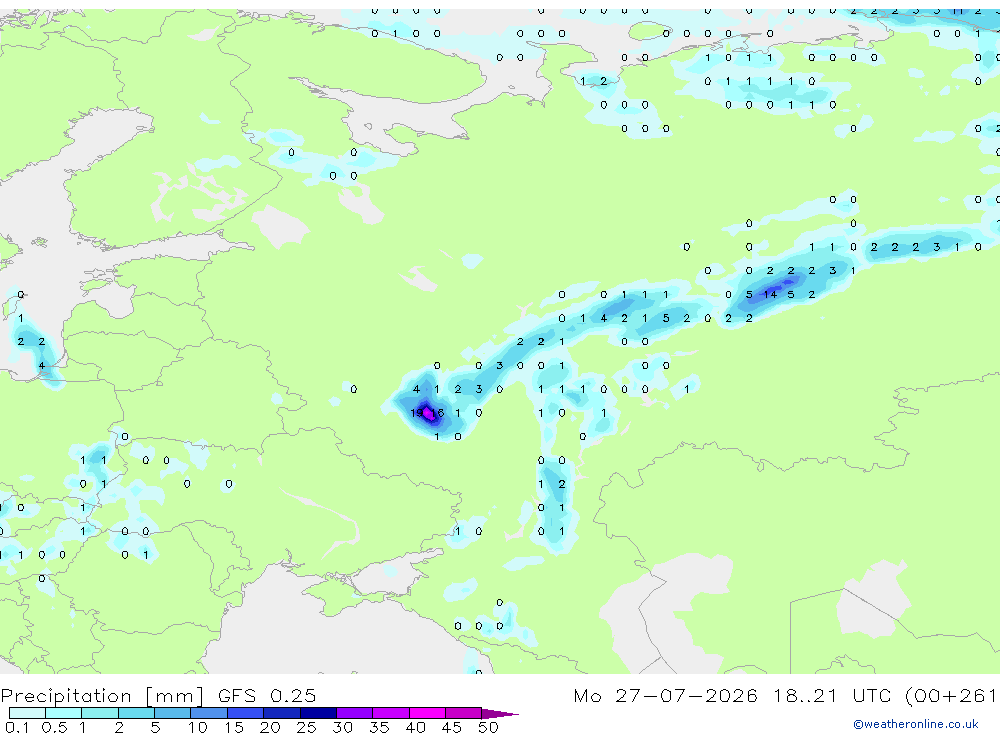Click the 'Precipitation [mm] GFS 0.25' title

[158, 695]
